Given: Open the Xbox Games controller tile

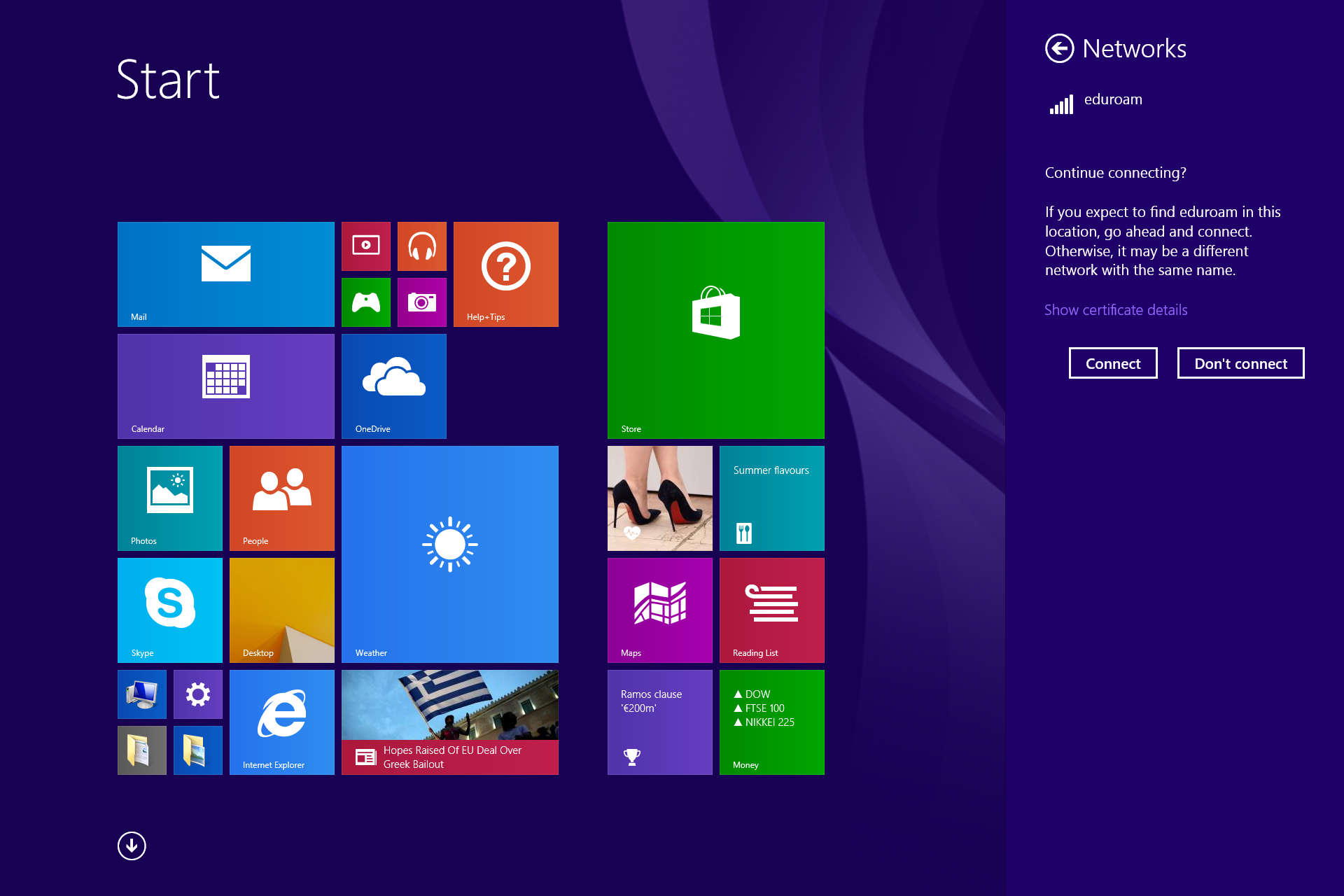Looking at the screenshot, I should coord(366,302).
